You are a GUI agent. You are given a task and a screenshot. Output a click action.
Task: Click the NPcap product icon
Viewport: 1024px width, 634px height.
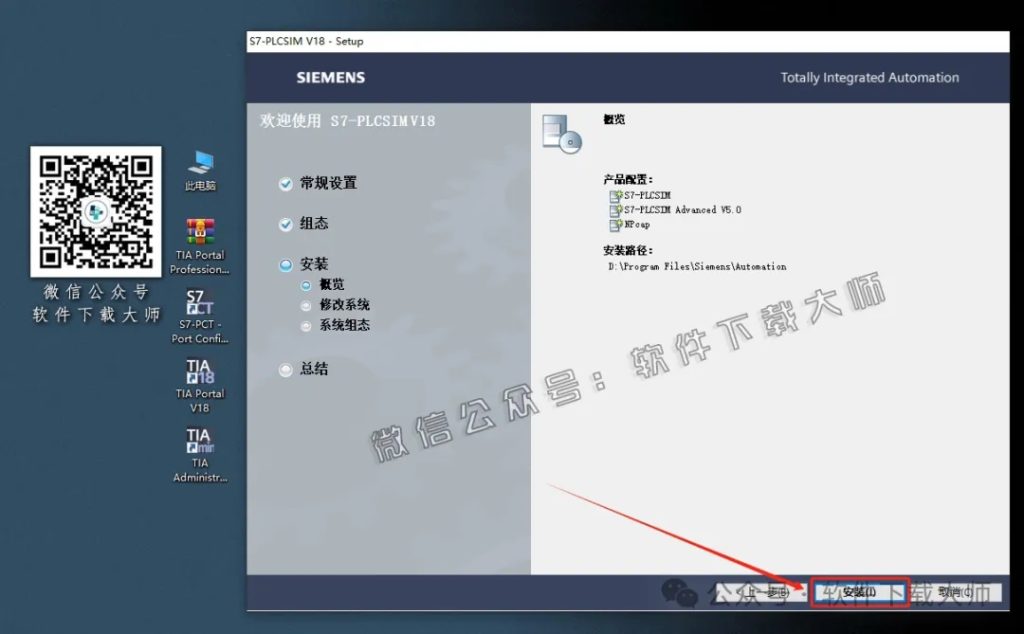pos(634,223)
